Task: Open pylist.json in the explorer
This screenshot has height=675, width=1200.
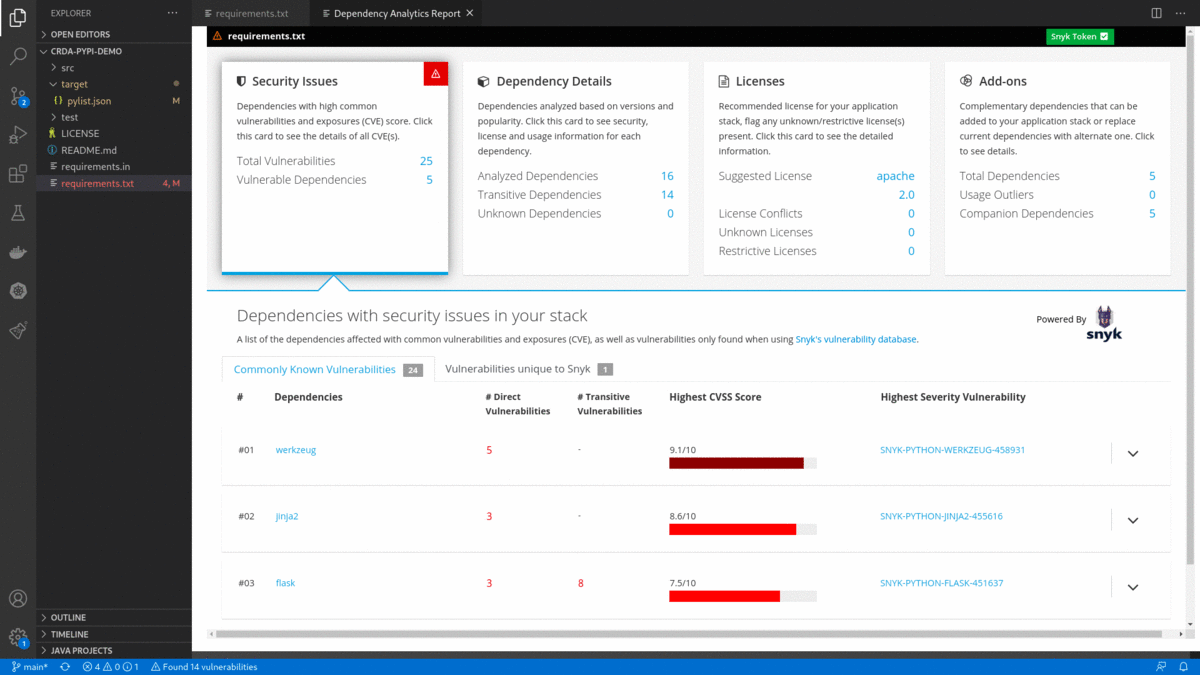Action: coord(114,101)
